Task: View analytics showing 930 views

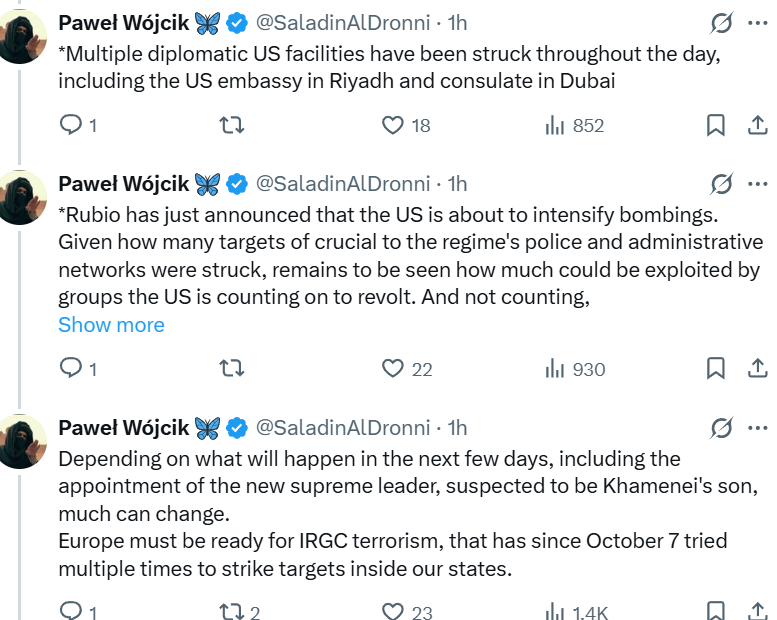Action: [555, 369]
